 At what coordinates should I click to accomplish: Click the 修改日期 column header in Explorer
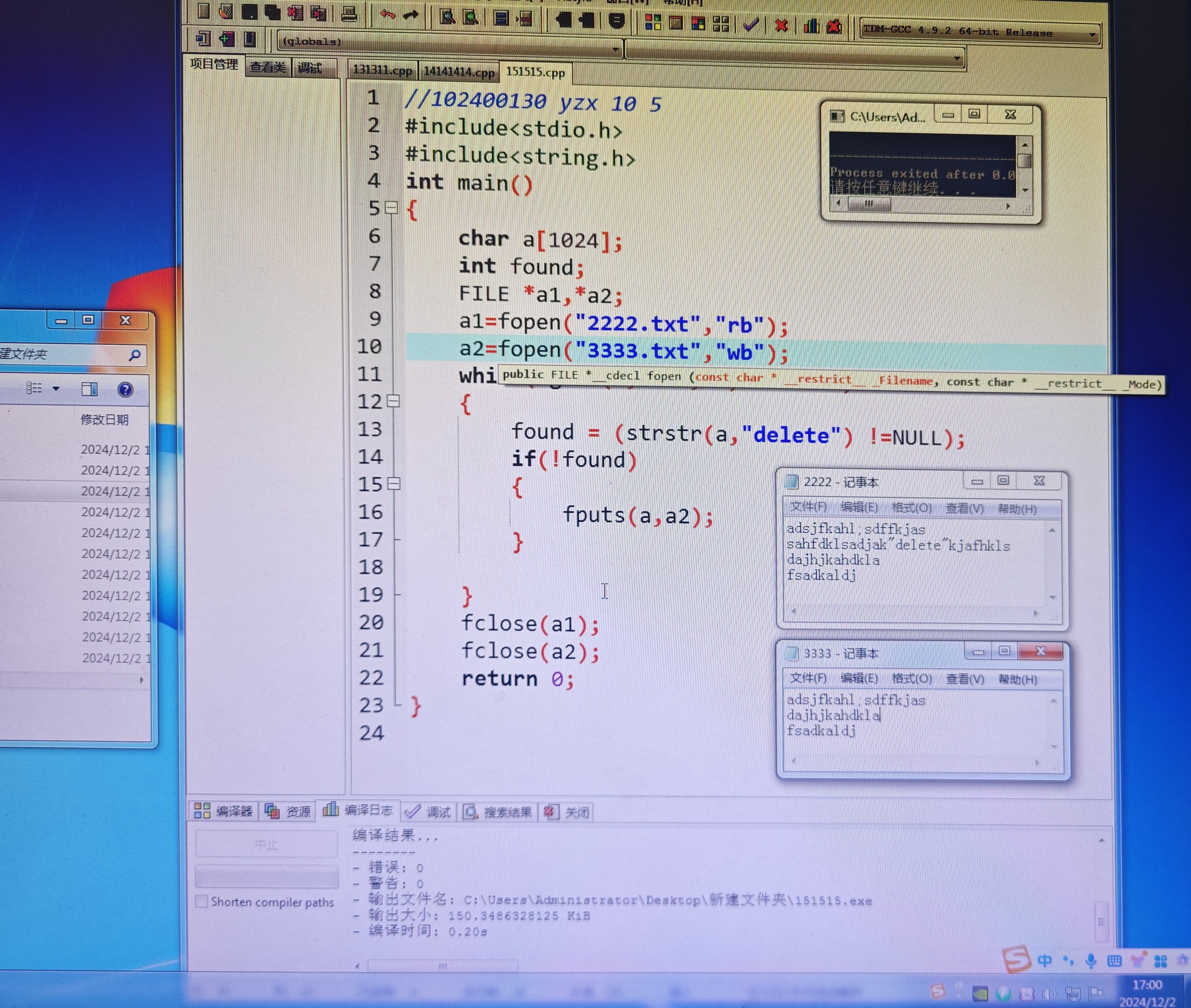click(105, 419)
